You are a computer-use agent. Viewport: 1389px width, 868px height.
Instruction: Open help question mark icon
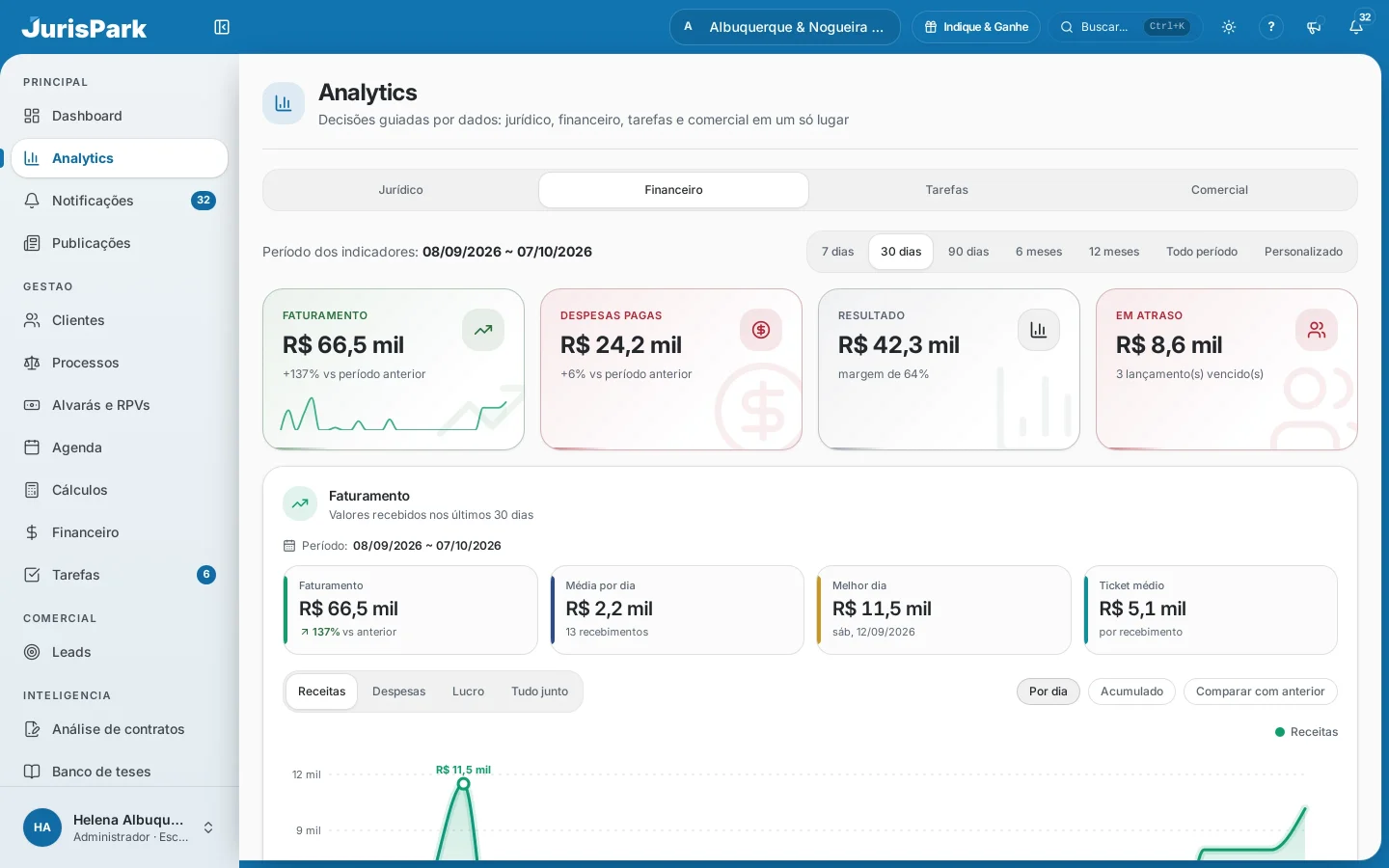pyautogui.click(x=1271, y=27)
